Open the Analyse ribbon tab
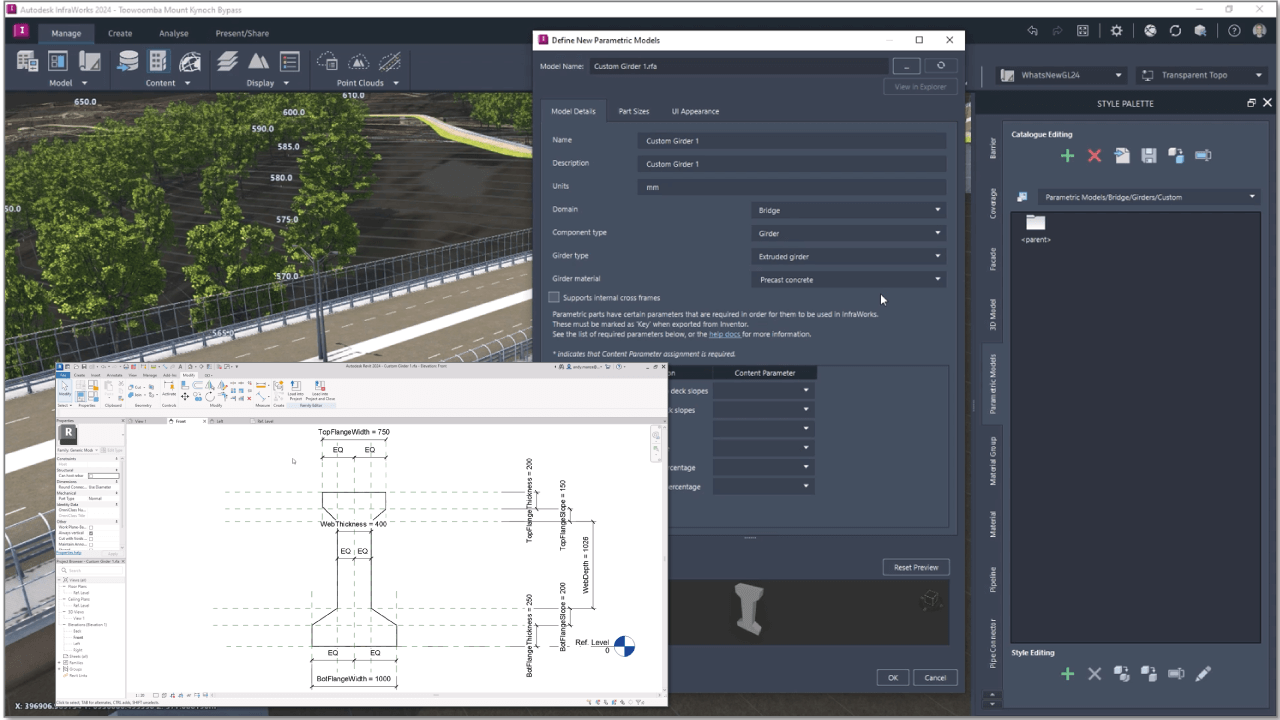This screenshot has height=720, width=1280. point(173,33)
